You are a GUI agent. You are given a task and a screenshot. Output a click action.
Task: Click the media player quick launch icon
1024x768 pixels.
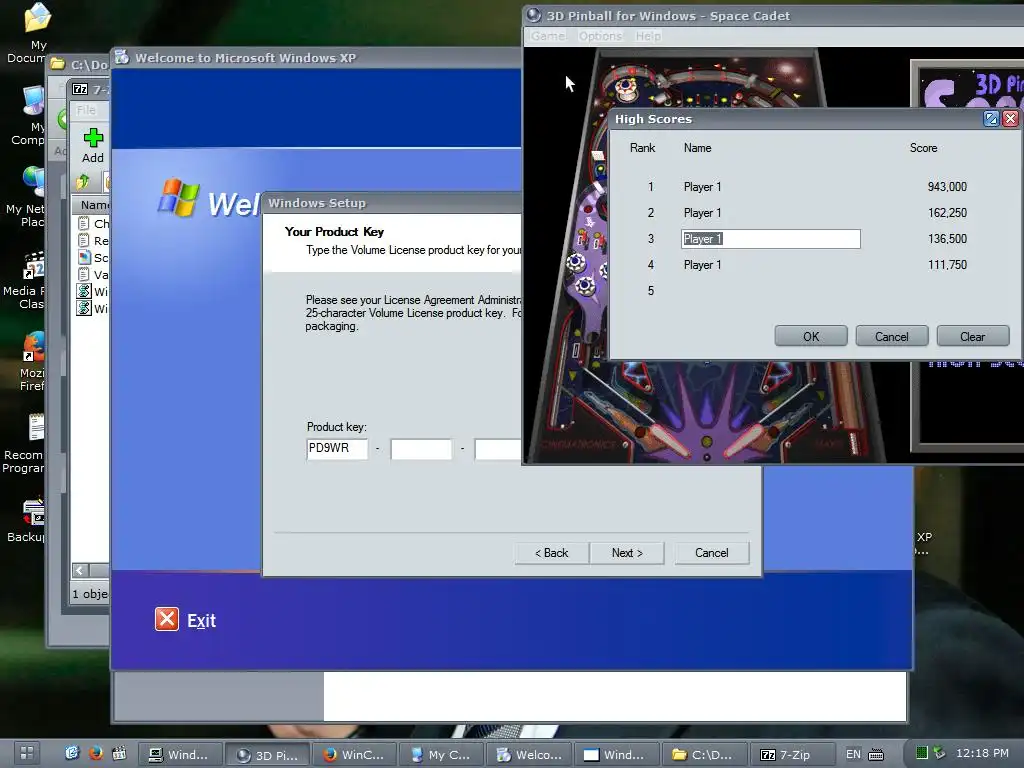tap(119, 753)
